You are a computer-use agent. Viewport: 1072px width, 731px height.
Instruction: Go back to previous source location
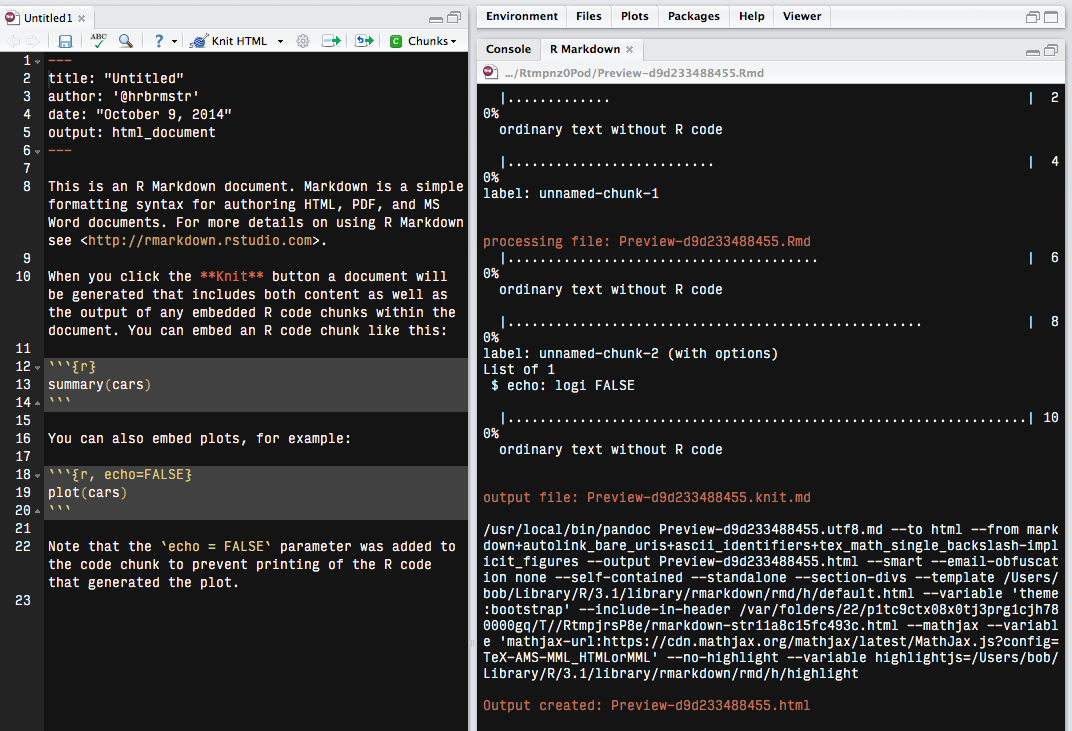click(x=13, y=42)
